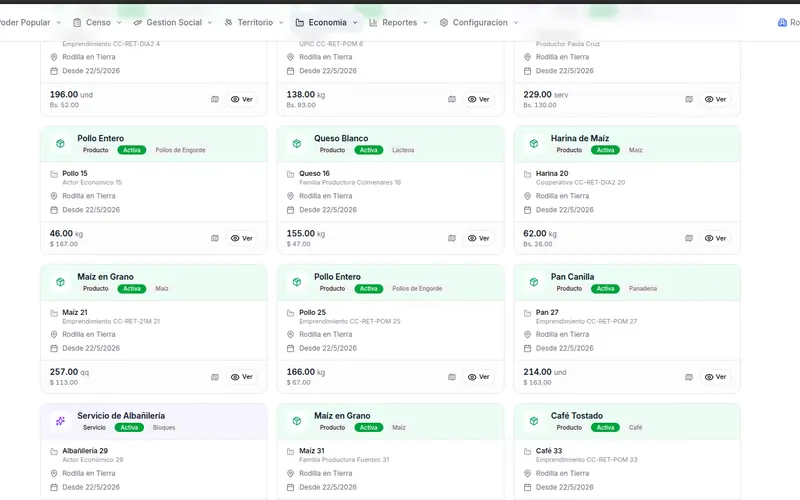The image size is (800, 500).
Task: Click the Economia folder icon
Action: tap(300, 22)
